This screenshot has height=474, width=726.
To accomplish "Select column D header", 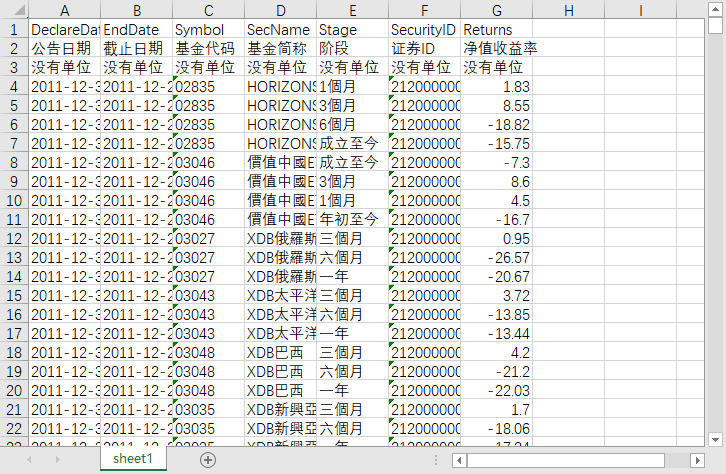I will click(281, 10).
